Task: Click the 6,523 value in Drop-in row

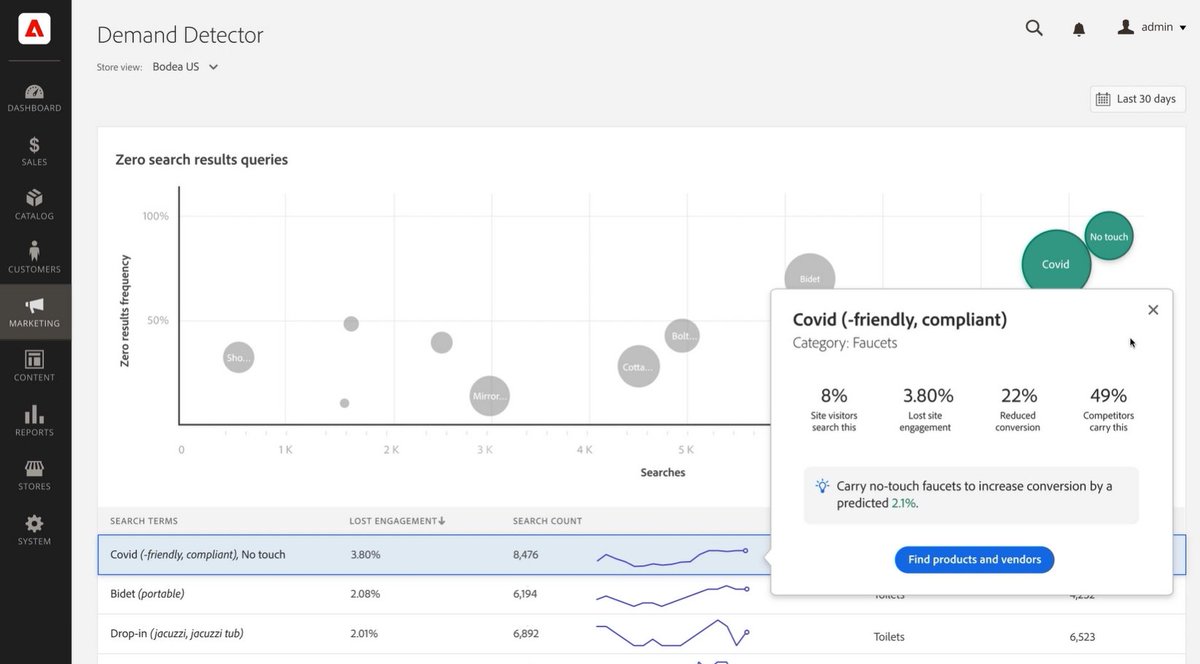Action: click(x=1082, y=636)
